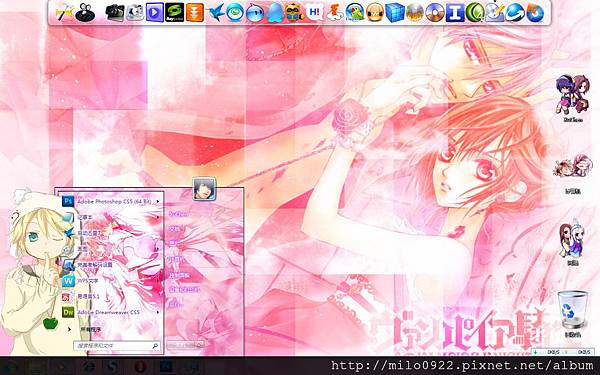This screenshot has width=600, height=375.
Task: Open the purple CD disc dock icon
Action: coord(435,13)
